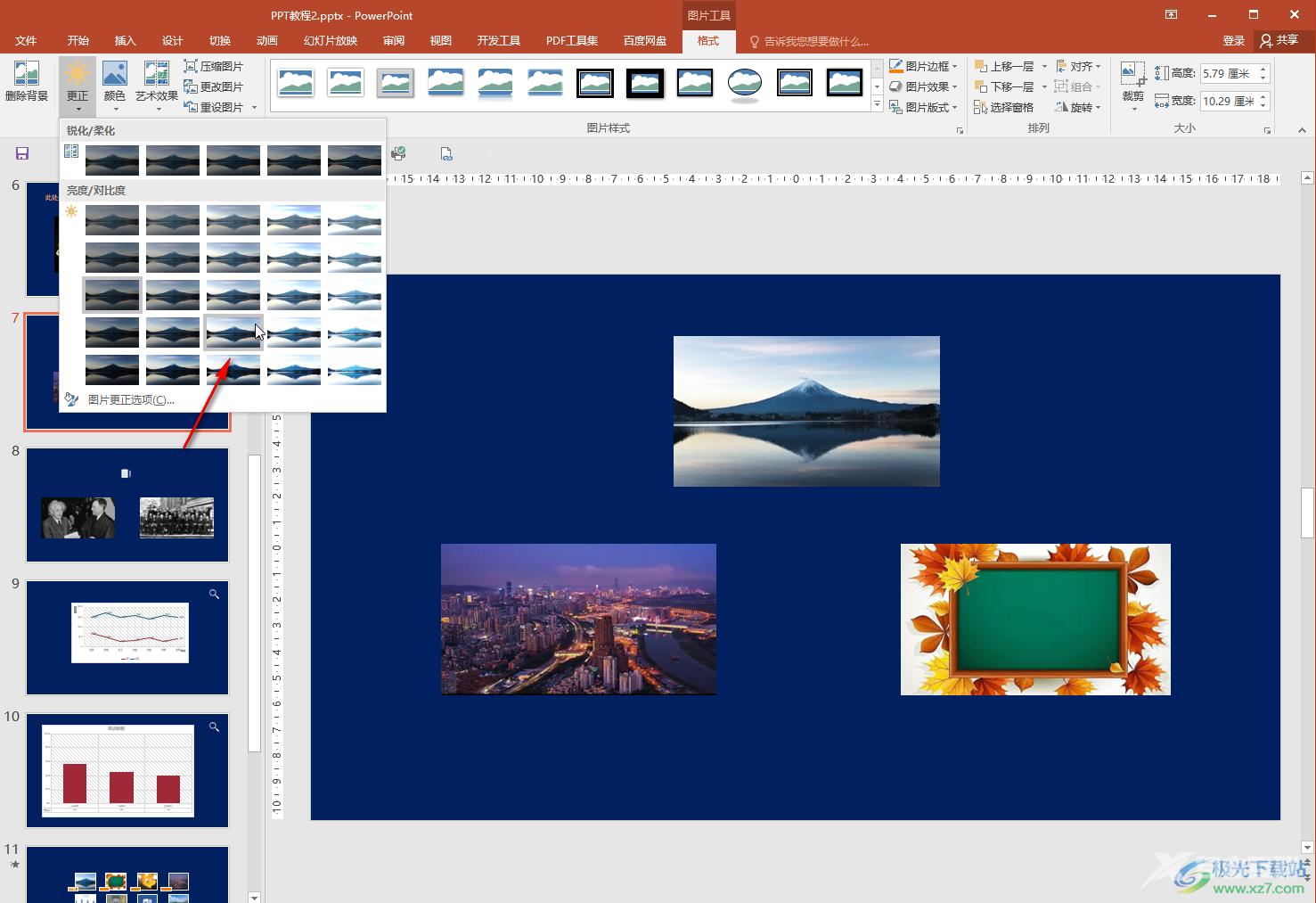Switch to the Home (开始) tab
Viewport: 1316px width, 903px height.
click(x=78, y=41)
